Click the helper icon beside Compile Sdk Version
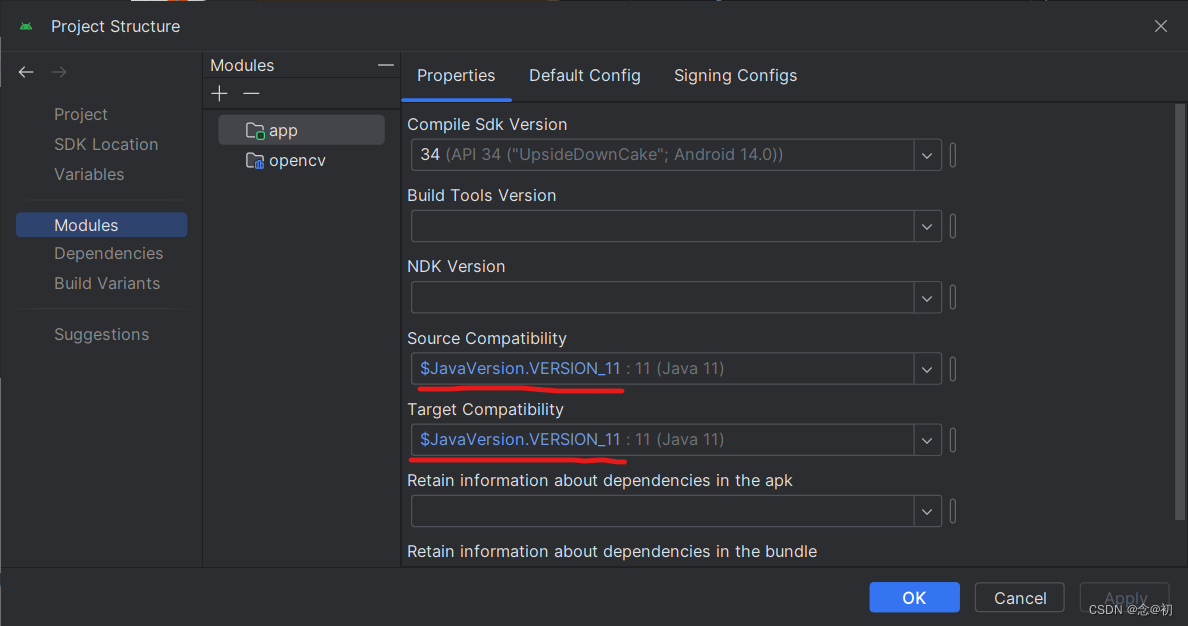Screen dimensions: 1188x626 tap(952, 155)
